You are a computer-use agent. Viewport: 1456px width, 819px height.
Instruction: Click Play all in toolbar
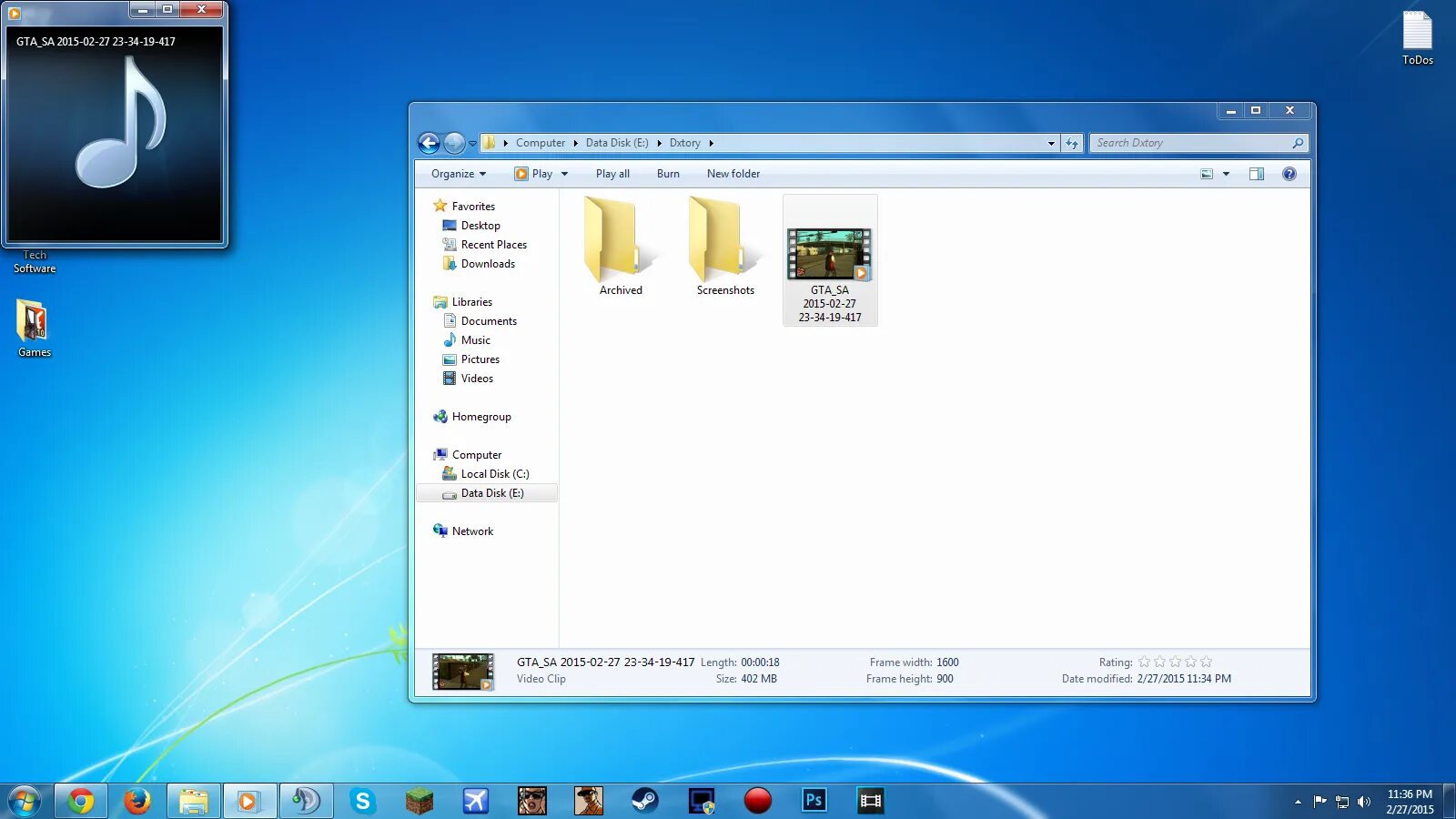(612, 174)
